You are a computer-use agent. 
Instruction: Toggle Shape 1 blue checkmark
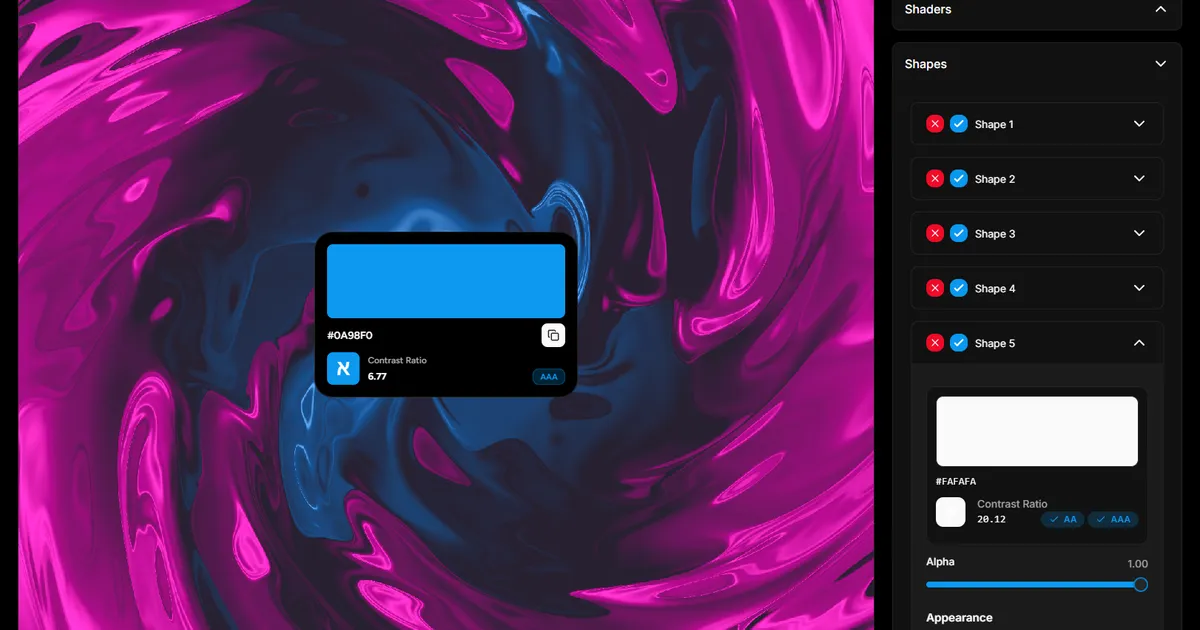click(959, 124)
